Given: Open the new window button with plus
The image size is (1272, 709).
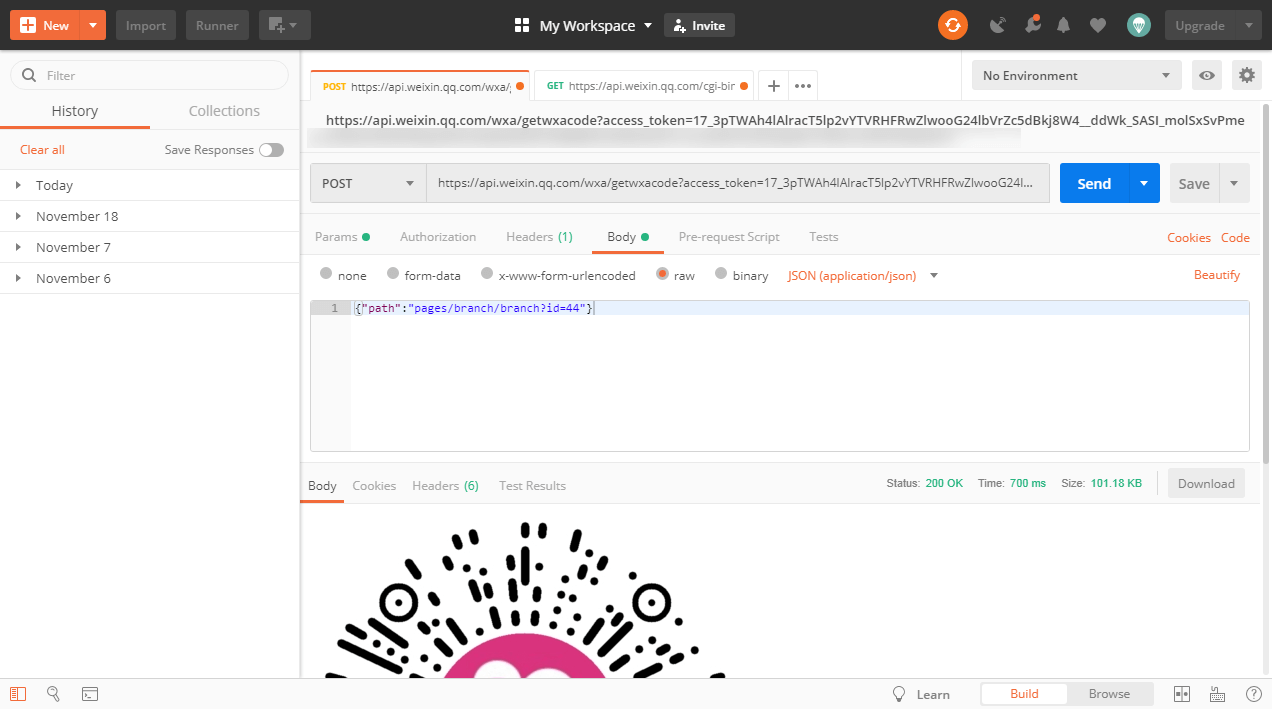Looking at the screenshot, I should click(x=284, y=25).
